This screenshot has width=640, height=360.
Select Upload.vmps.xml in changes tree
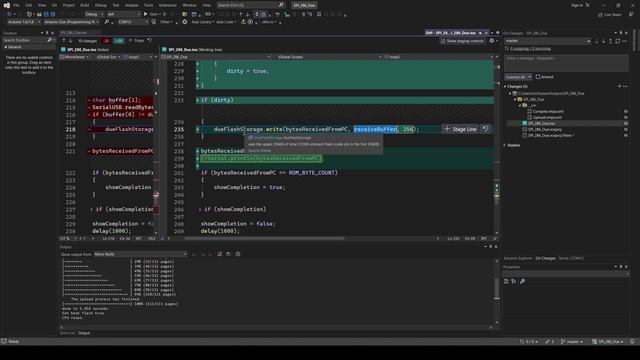pos(547,118)
